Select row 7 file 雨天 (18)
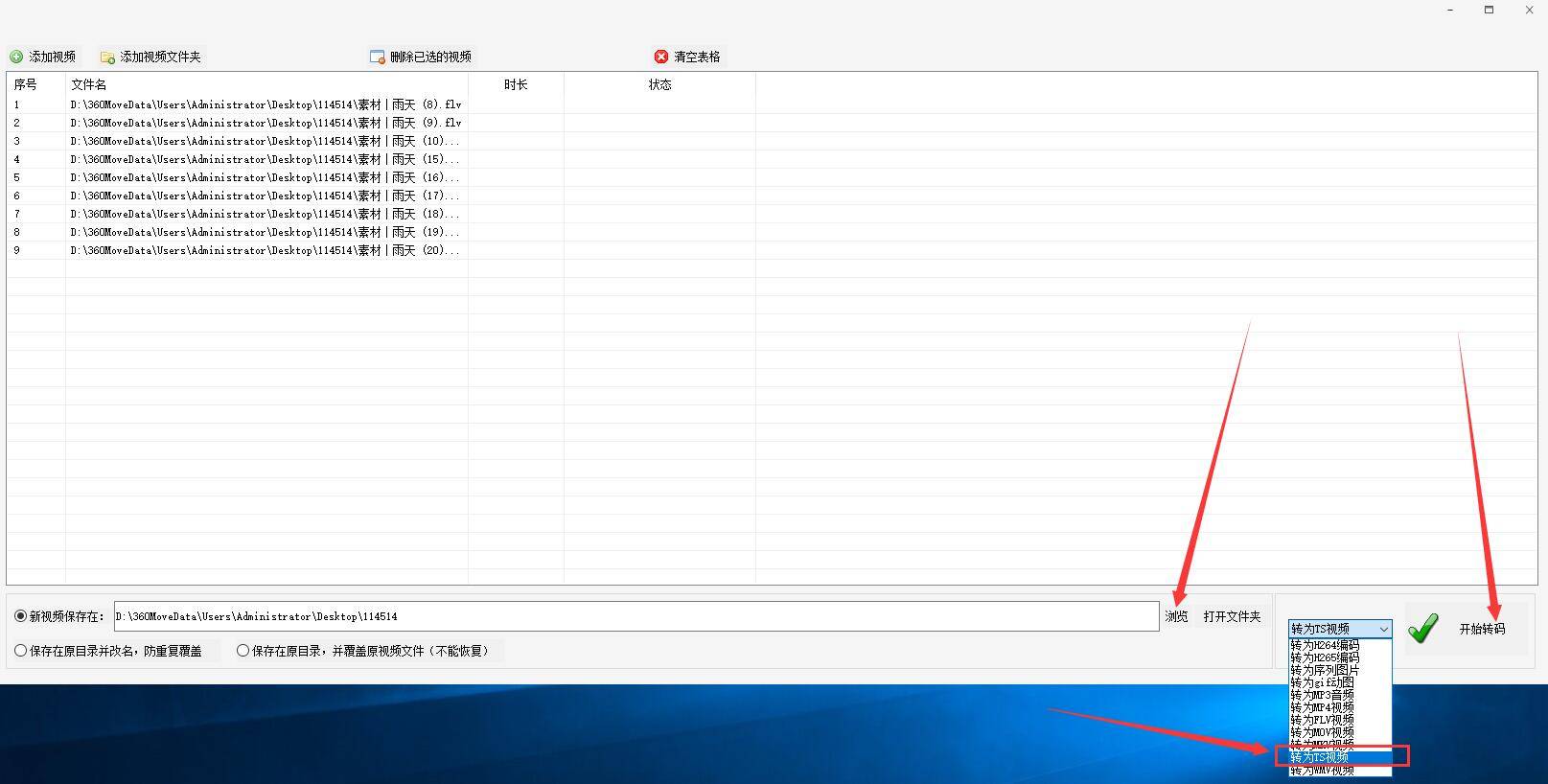 pyautogui.click(x=266, y=214)
